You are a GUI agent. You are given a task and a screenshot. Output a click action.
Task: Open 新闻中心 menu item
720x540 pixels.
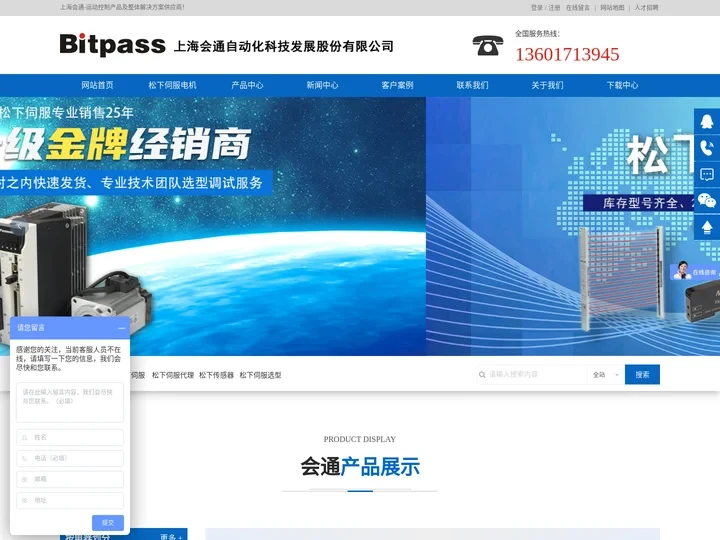(x=322, y=85)
